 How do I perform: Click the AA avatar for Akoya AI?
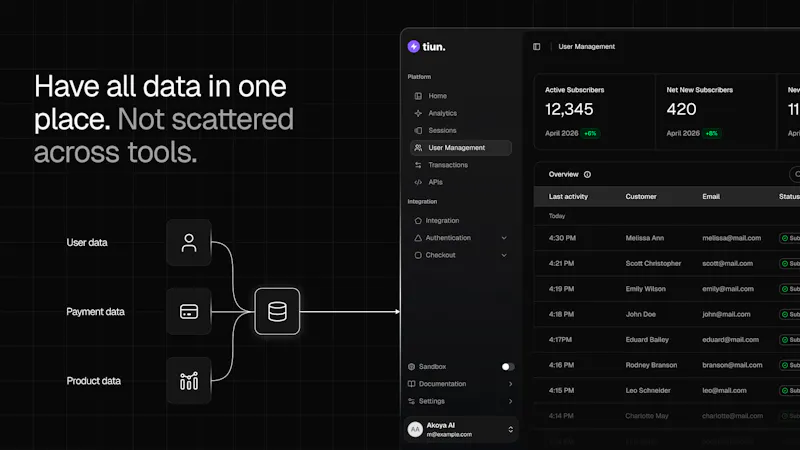415,430
